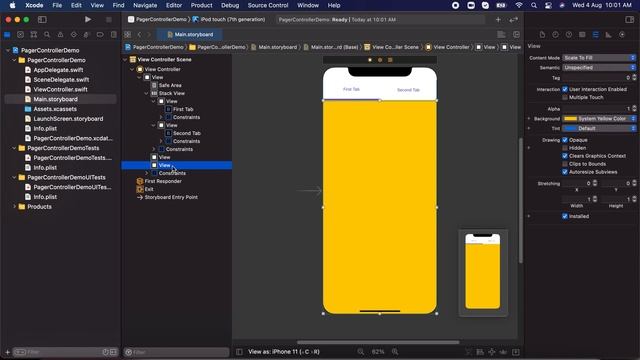Open the Product menu

point(202,5)
